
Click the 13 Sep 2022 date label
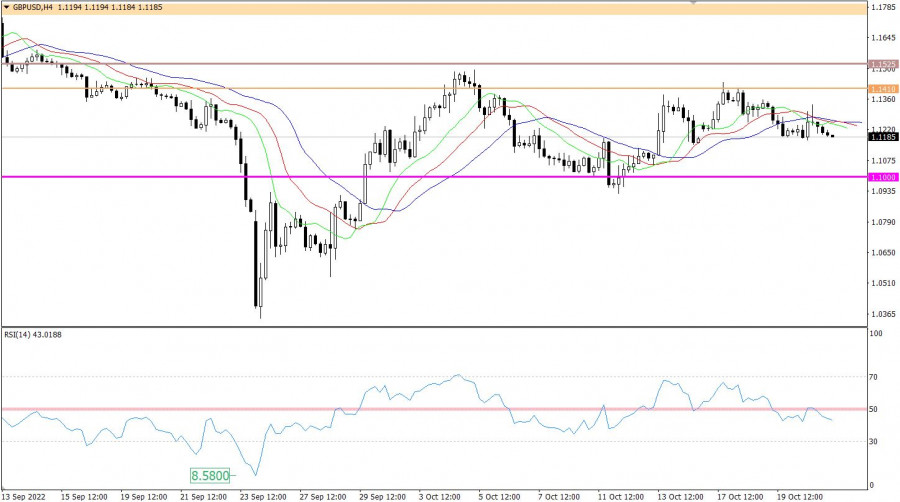(x=26, y=495)
